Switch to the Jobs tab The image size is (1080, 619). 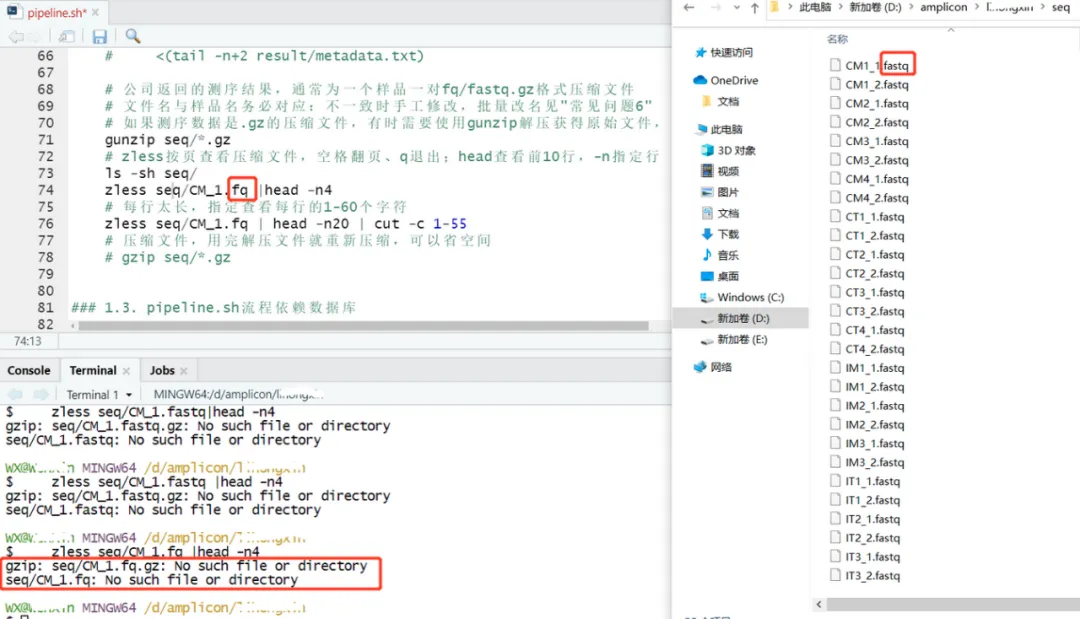[x=163, y=370]
